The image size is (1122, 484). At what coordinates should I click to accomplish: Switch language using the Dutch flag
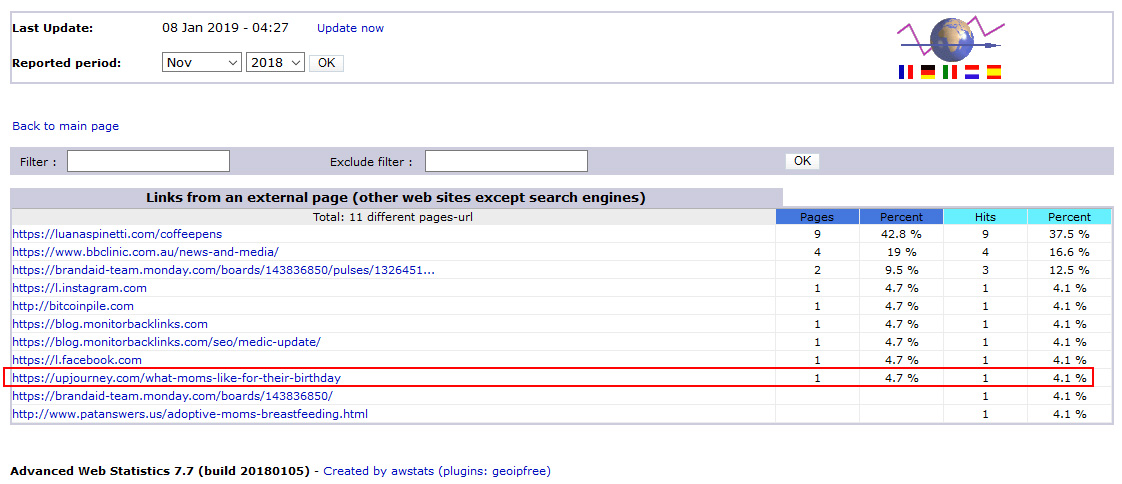pyautogui.click(x=972, y=72)
